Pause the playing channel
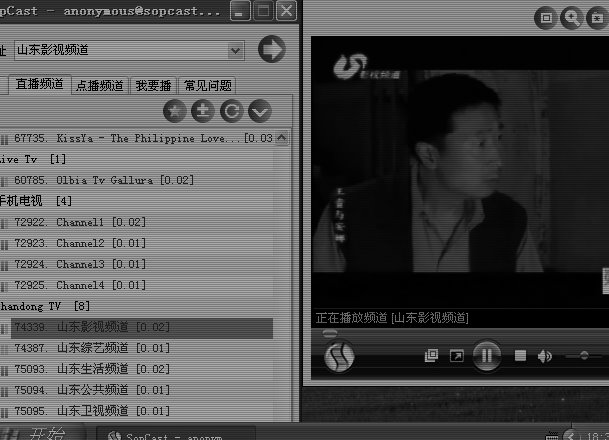The image size is (609, 440). point(487,355)
